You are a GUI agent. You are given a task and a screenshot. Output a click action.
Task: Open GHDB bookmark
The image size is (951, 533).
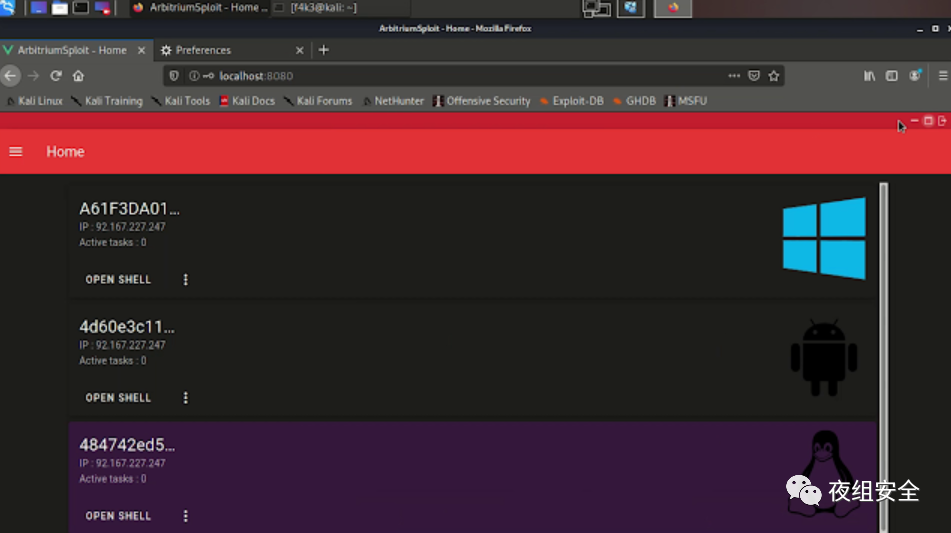[x=634, y=101]
